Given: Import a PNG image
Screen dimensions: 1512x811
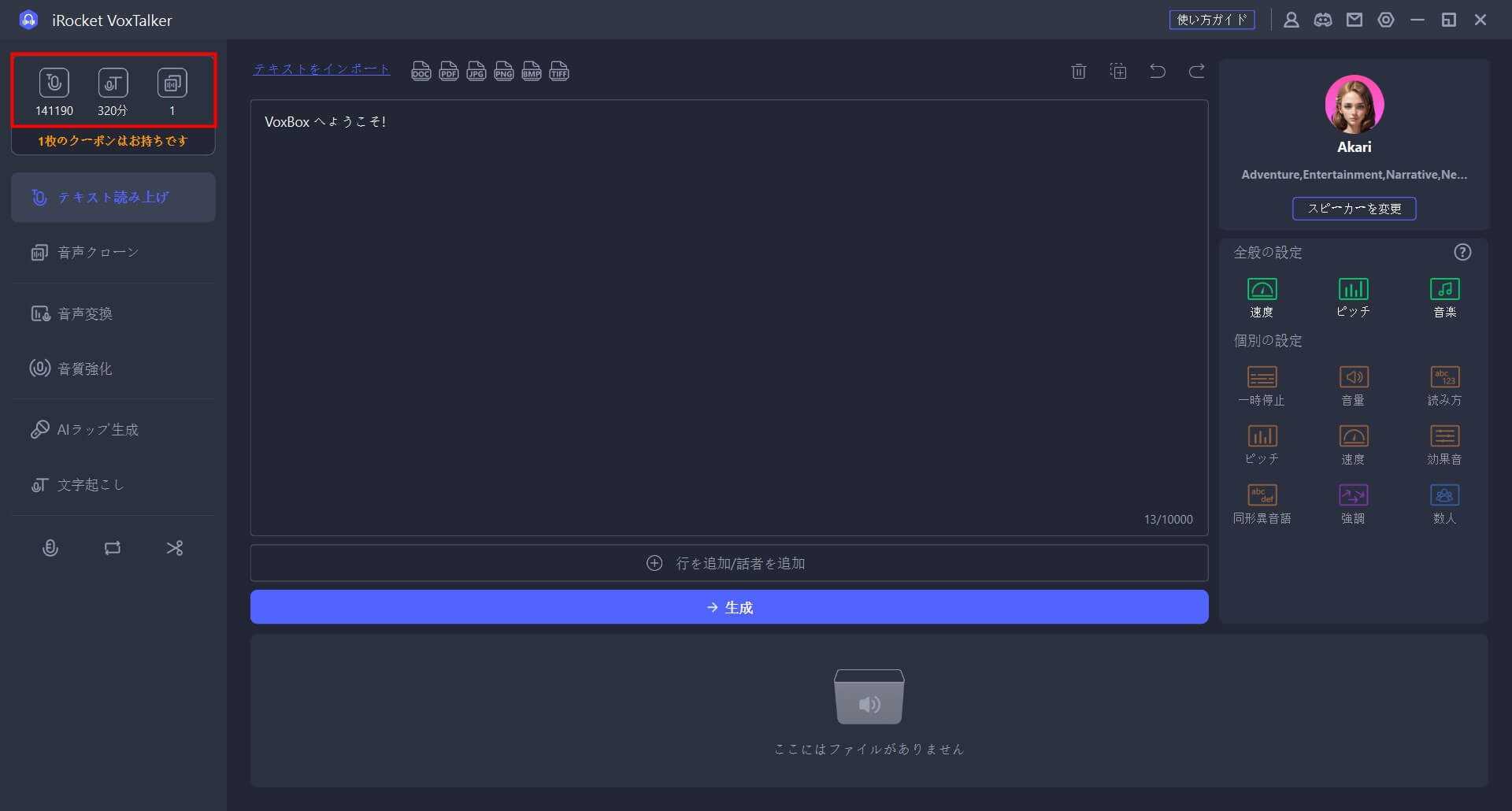Looking at the screenshot, I should [x=504, y=72].
